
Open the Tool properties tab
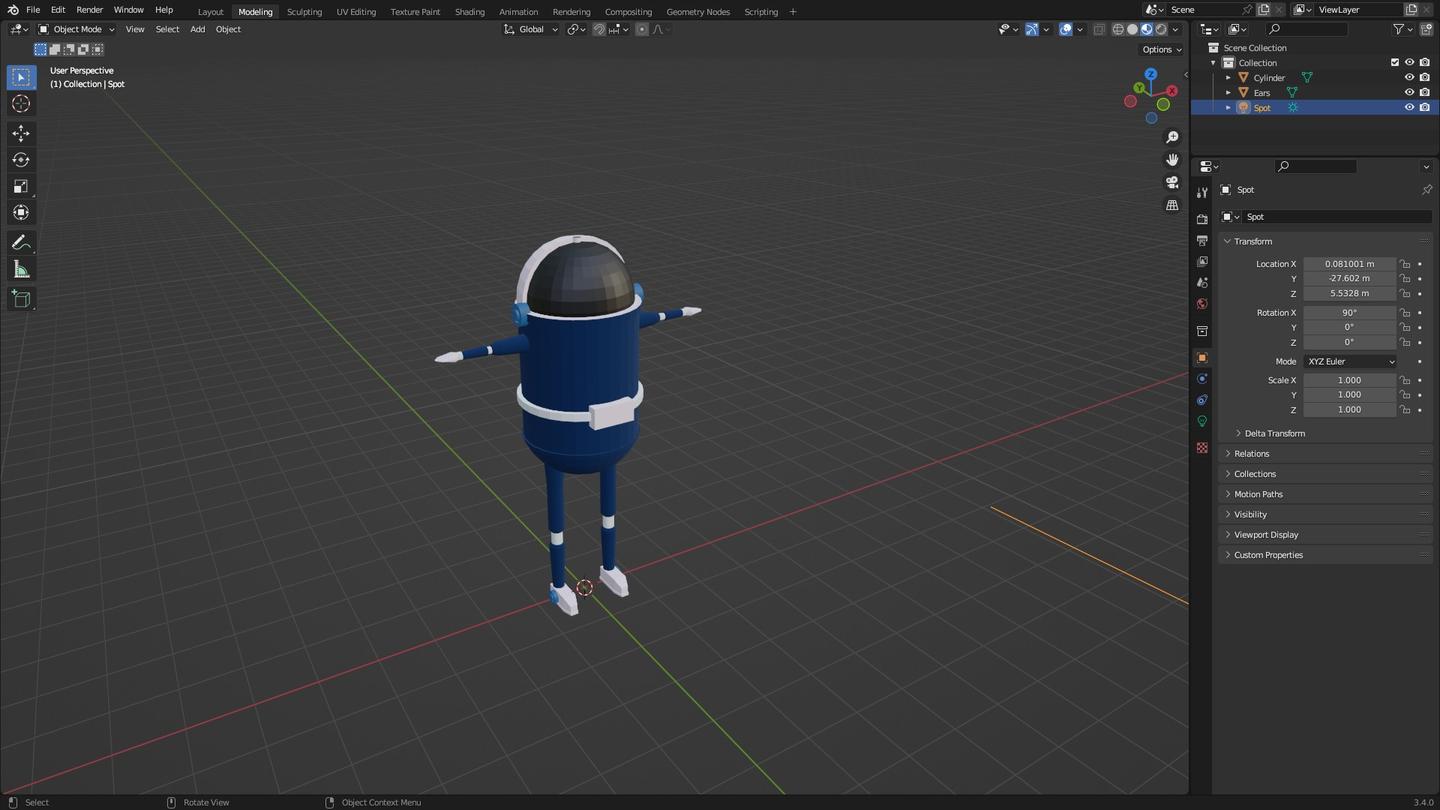point(1202,192)
